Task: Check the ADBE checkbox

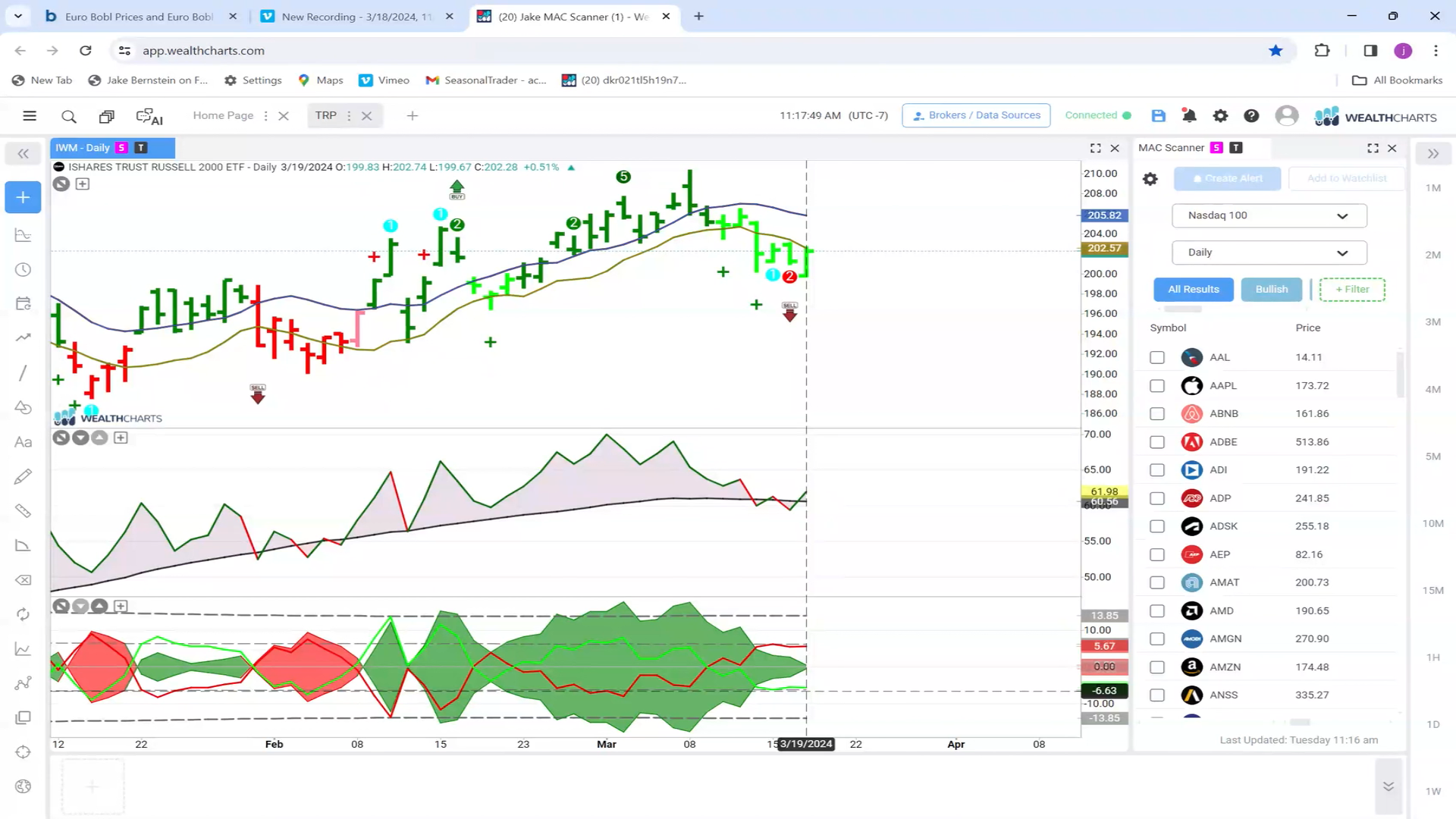Action: tap(1156, 442)
